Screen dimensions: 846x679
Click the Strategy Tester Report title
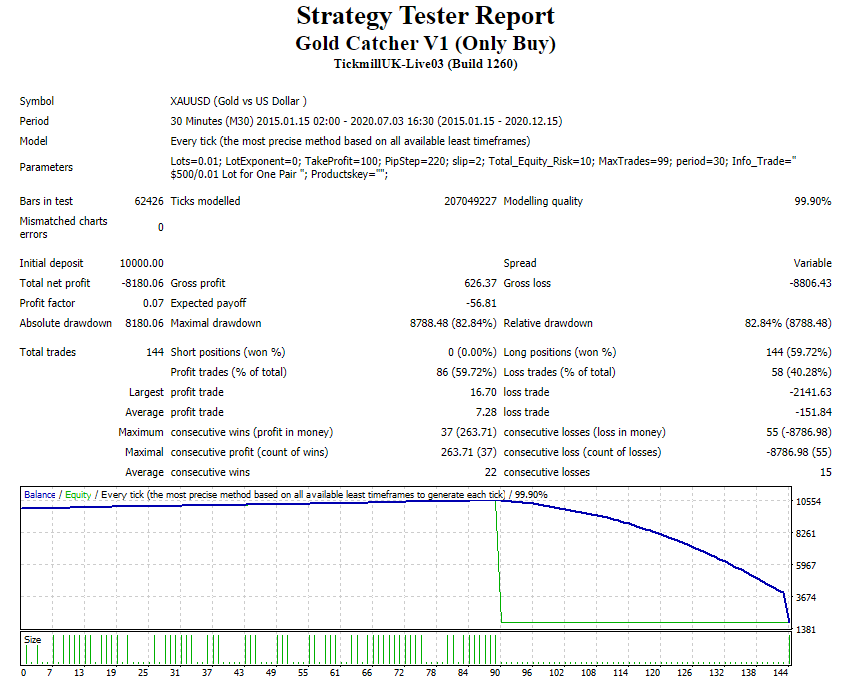[425, 16]
